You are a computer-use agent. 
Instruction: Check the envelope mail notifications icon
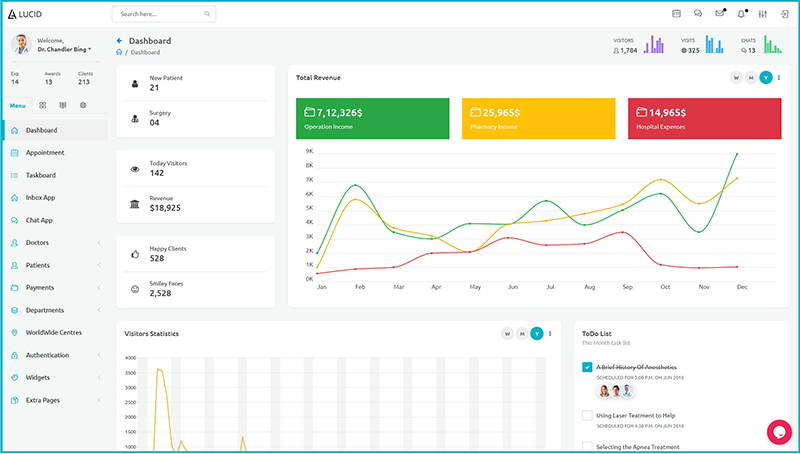(719, 14)
